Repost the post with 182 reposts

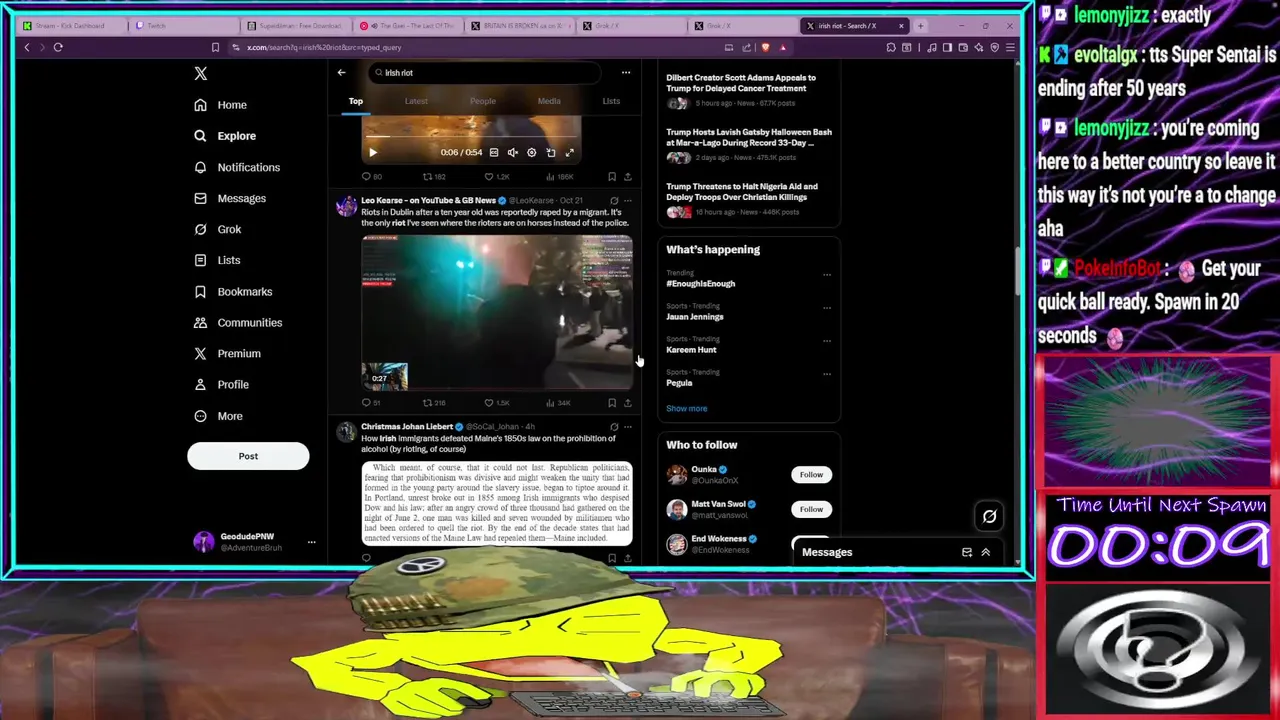tap(433, 177)
